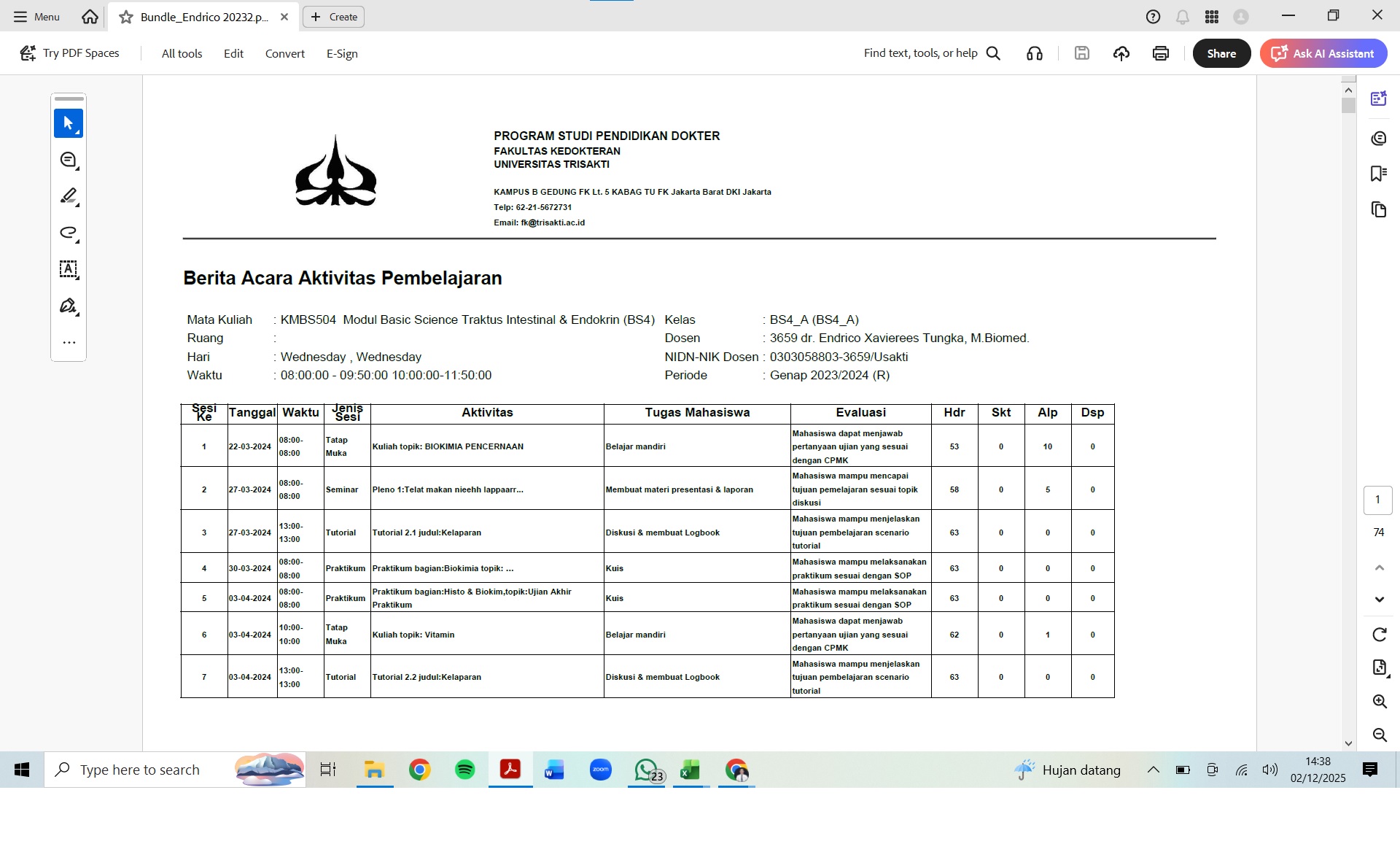Image resolution: width=1400 pixels, height=852 pixels.
Task: Go to previous page chevron up
Action: pos(1379,568)
